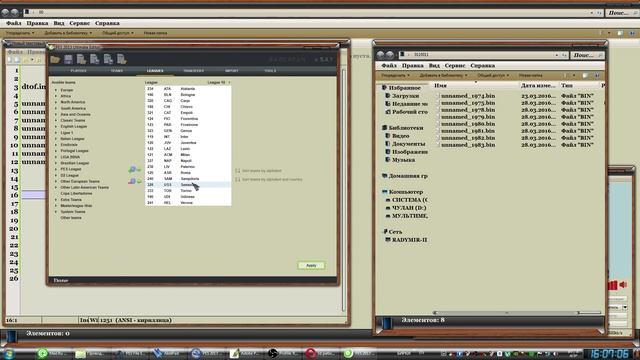Select Juventus row in the team list

click(x=188, y=143)
